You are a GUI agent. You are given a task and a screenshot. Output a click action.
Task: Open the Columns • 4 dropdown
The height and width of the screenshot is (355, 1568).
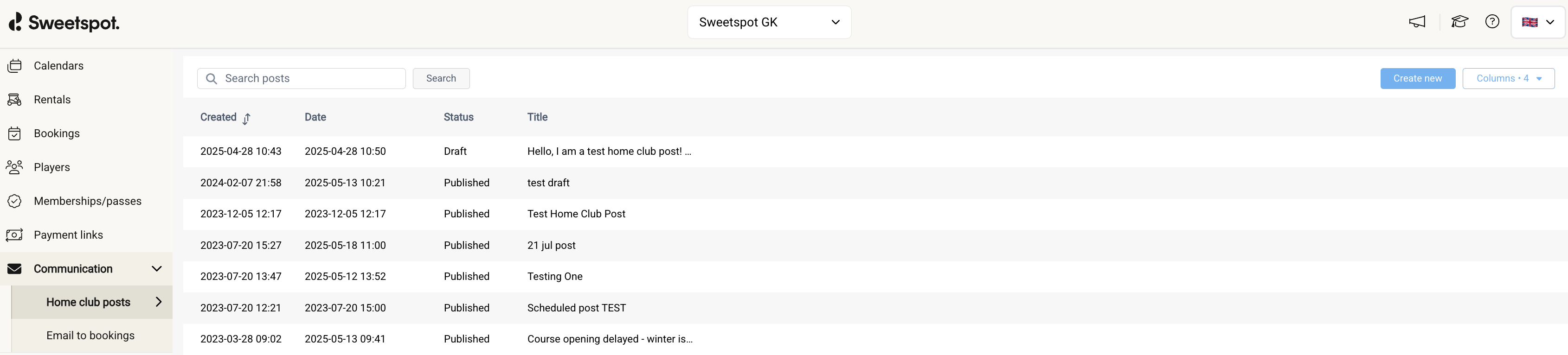(1508, 78)
